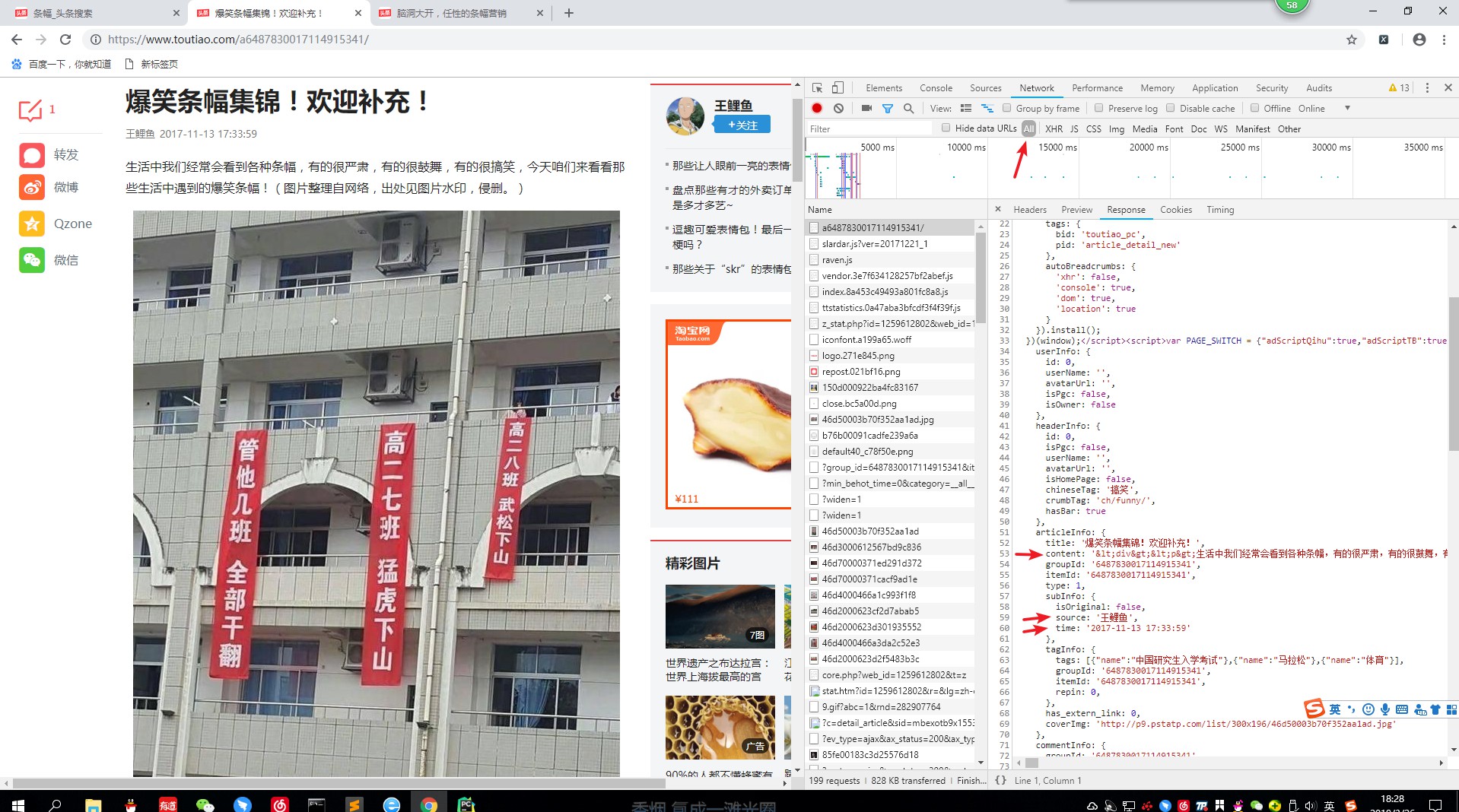Open the DevTools three-dot menu
Viewport: 1459px width, 812px height.
click(x=1427, y=88)
